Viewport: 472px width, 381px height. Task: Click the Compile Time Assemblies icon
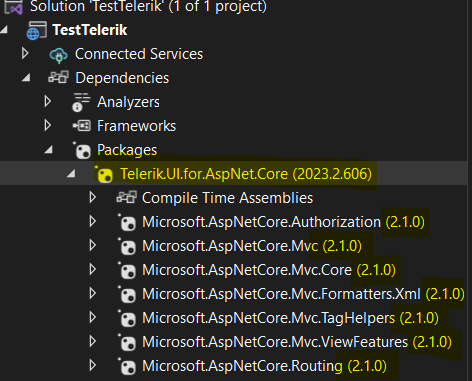tap(126, 197)
